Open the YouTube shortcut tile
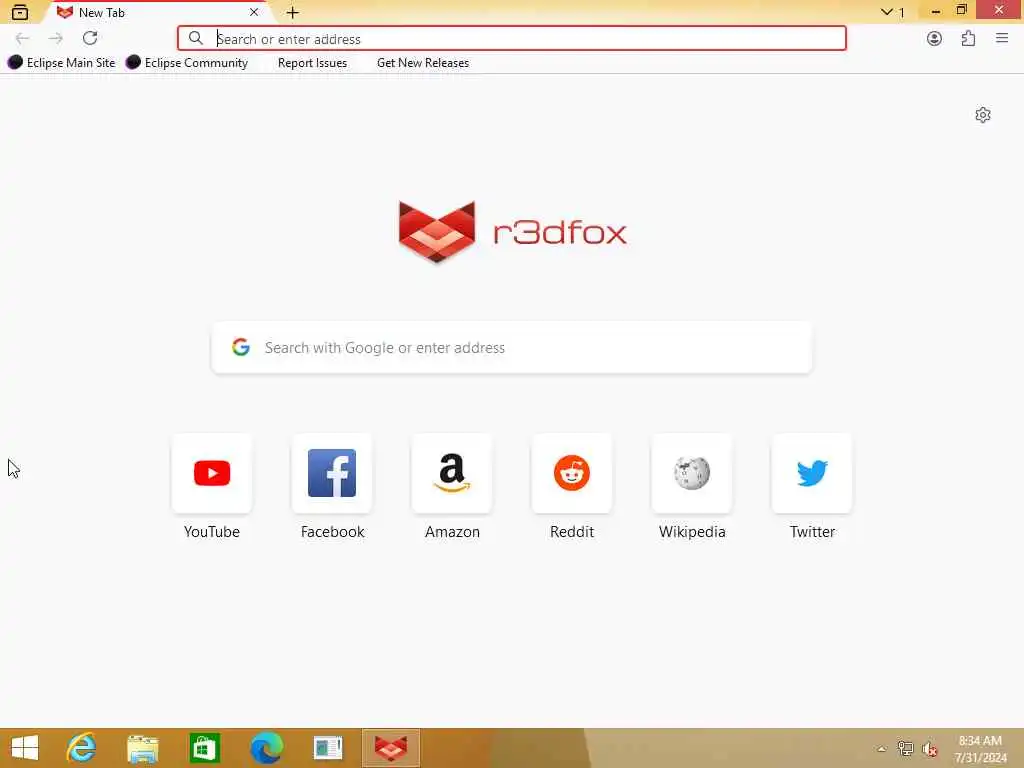 (212, 473)
